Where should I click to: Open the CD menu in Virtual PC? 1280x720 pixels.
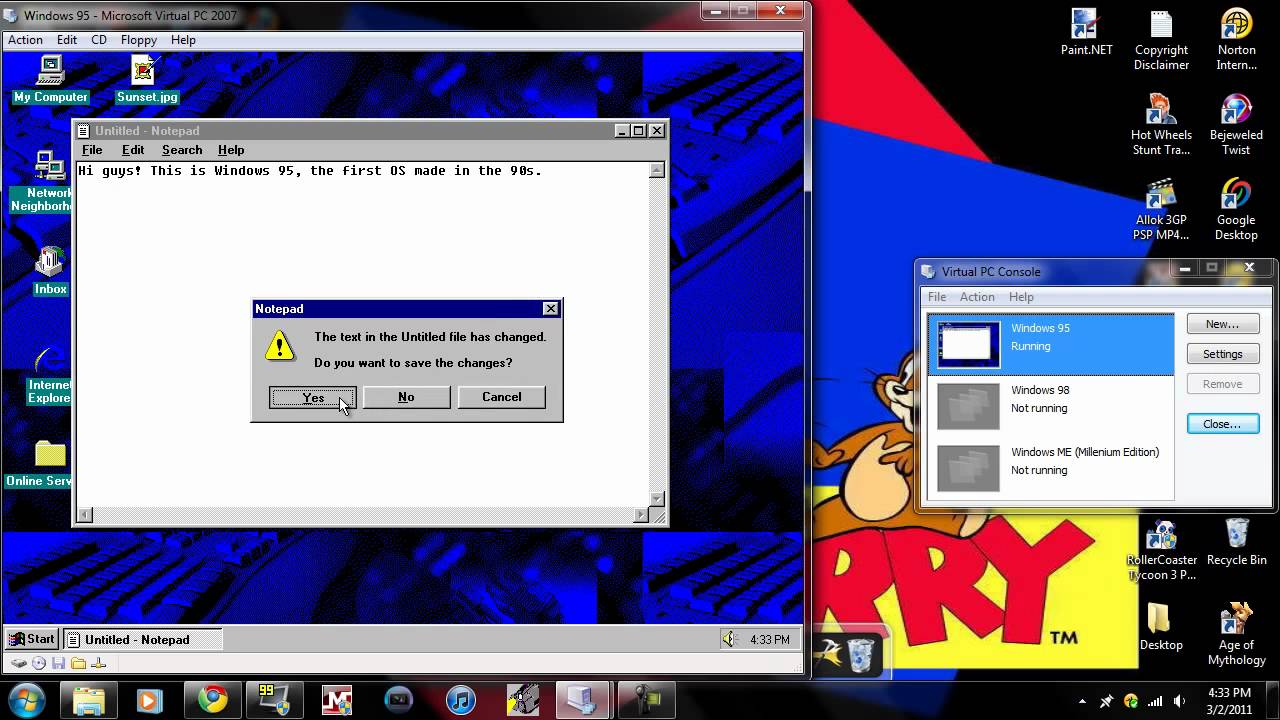coord(99,40)
